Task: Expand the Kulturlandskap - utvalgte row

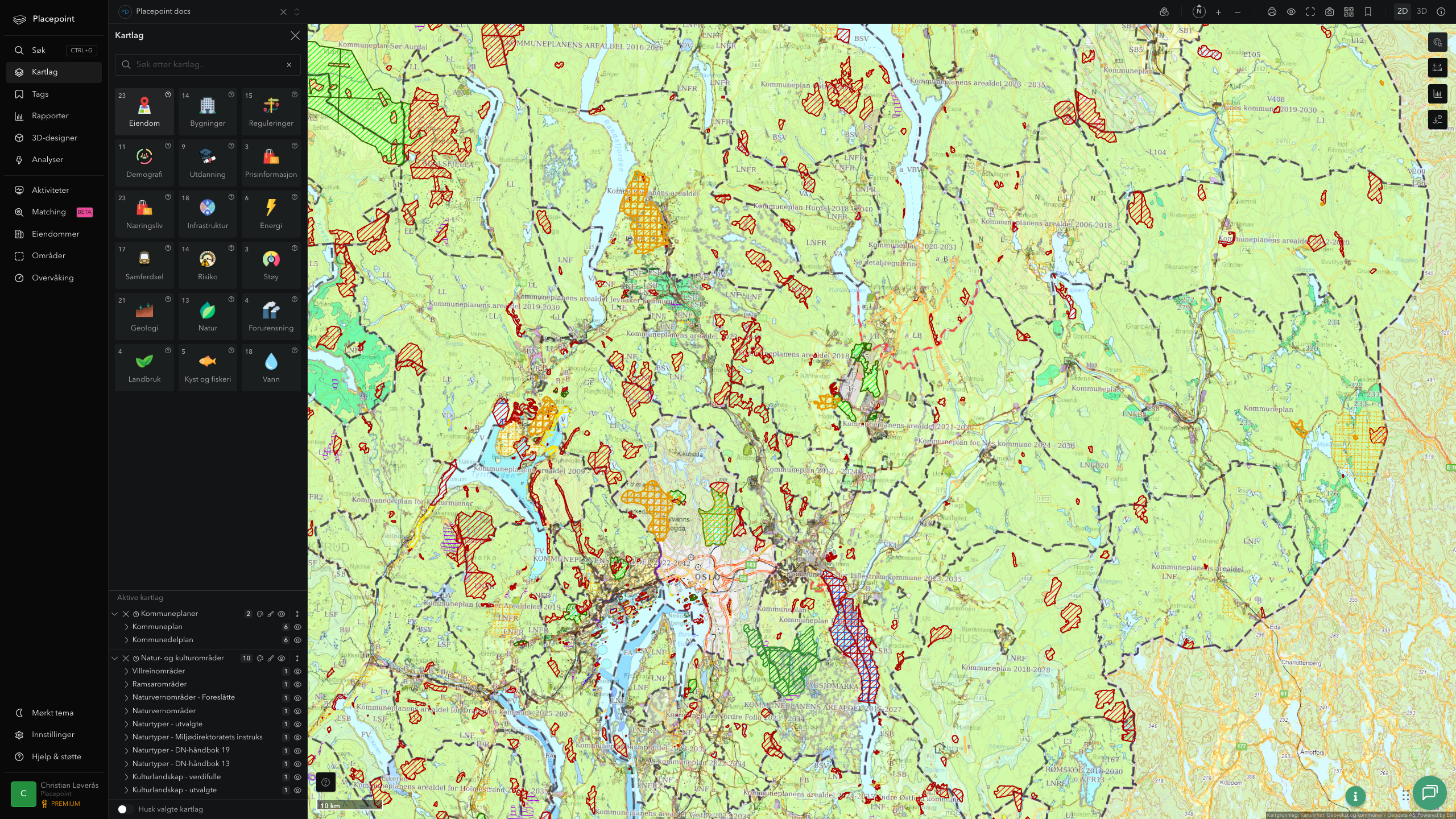Action: click(126, 791)
